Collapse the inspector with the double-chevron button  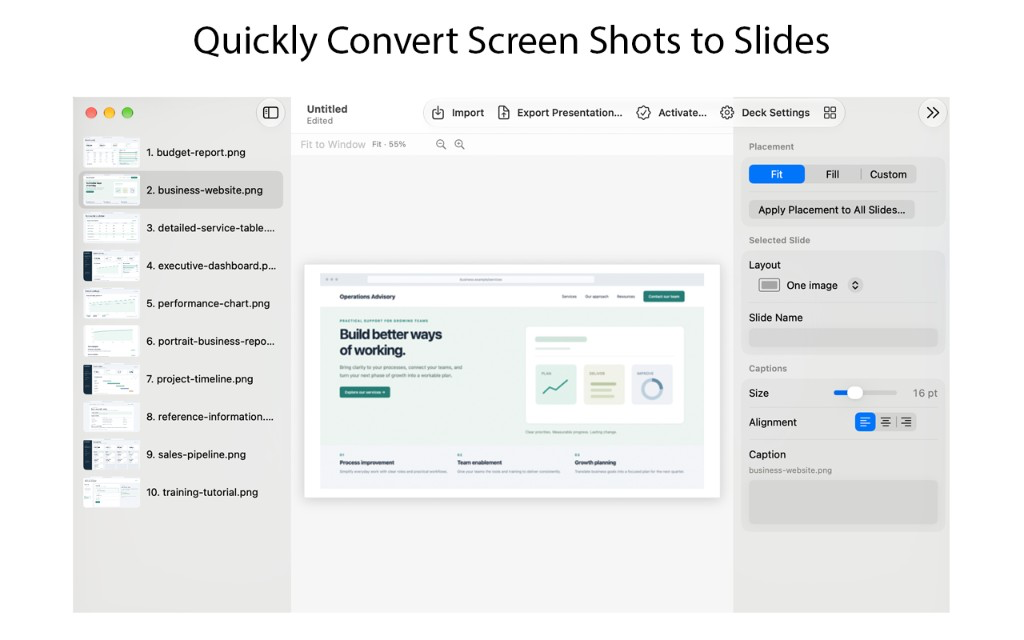(933, 112)
